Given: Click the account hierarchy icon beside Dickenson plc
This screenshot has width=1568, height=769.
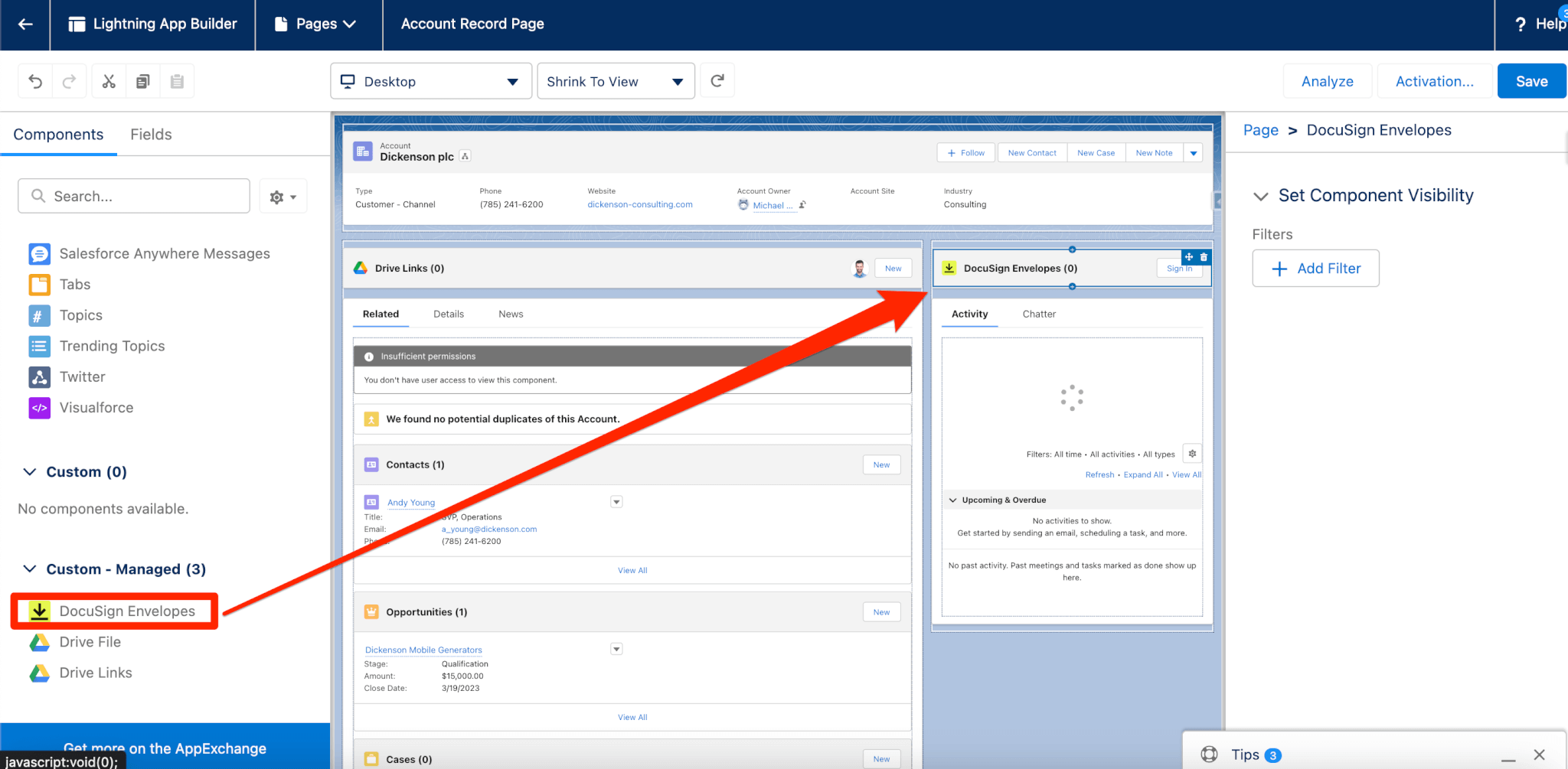Looking at the screenshot, I should [465, 156].
